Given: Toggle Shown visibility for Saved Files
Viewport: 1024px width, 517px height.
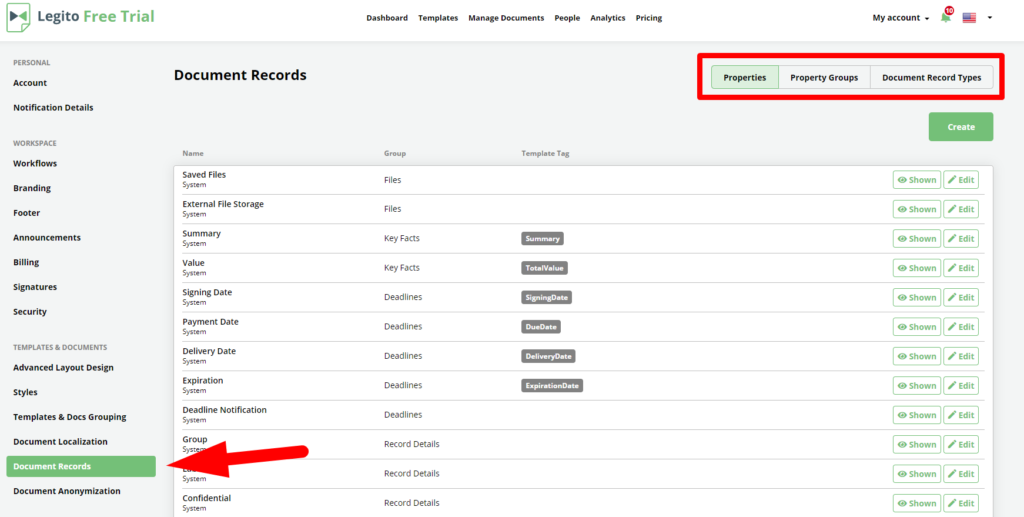Looking at the screenshot, I should 916,180.
